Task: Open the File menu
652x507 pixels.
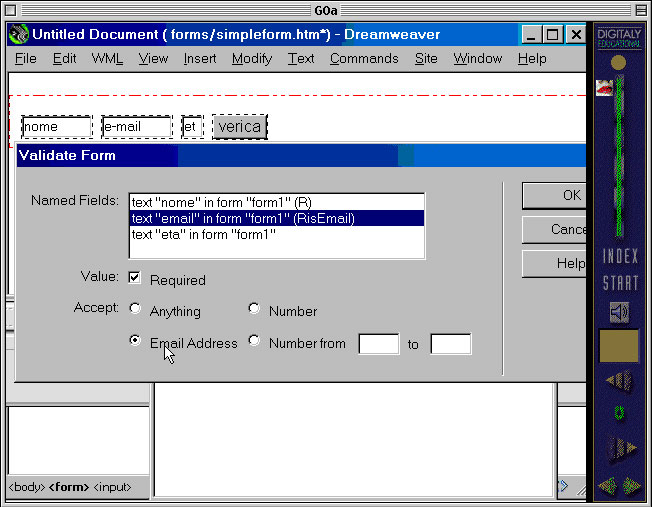Action: tap(26, 59)
